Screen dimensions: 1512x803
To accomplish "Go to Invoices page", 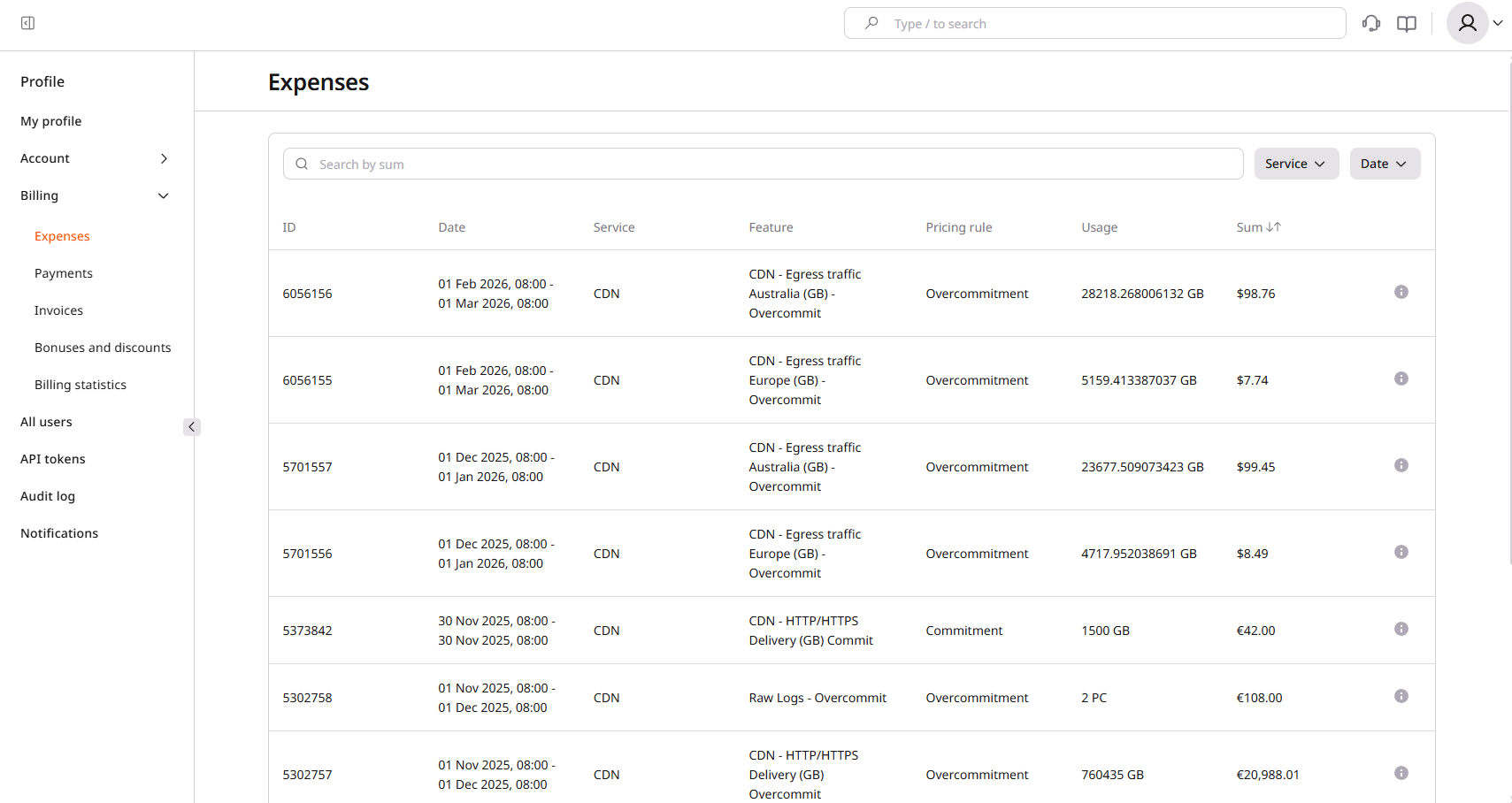I will 58,310.
